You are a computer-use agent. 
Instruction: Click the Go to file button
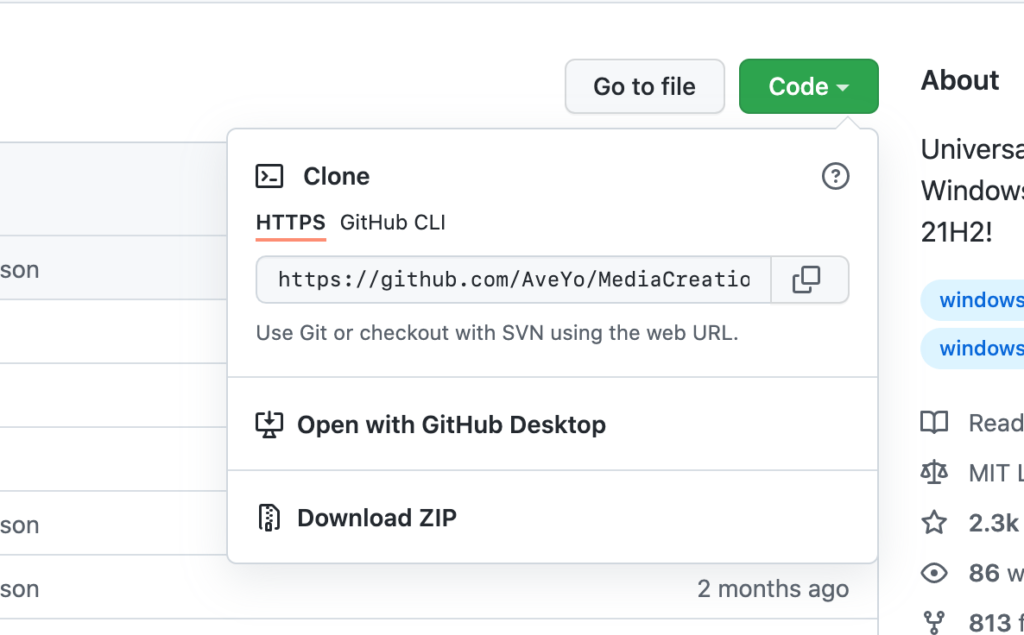click(645, 86)
